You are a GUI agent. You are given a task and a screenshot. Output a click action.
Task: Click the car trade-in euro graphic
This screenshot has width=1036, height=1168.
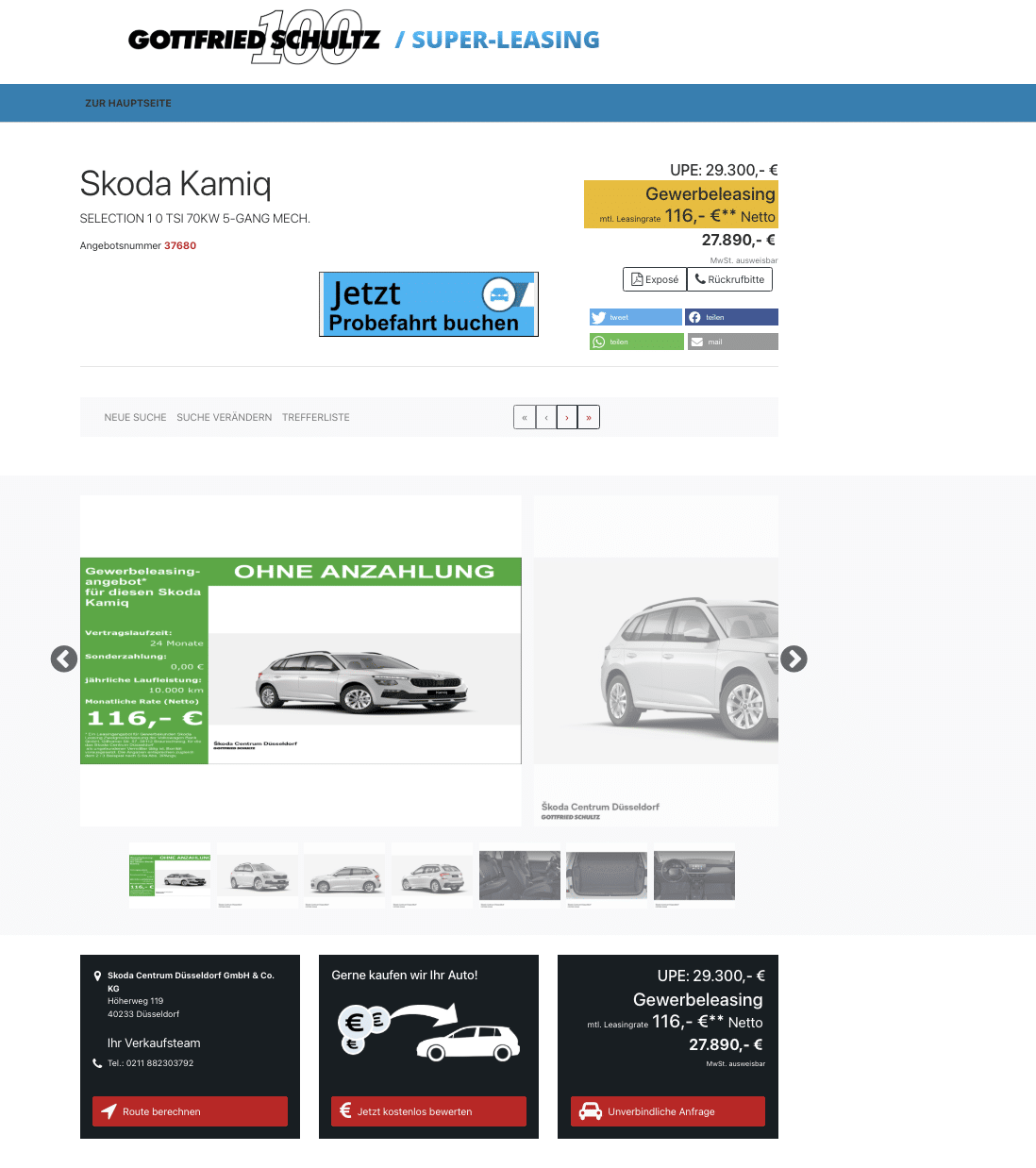click(x=428, y=1031)
